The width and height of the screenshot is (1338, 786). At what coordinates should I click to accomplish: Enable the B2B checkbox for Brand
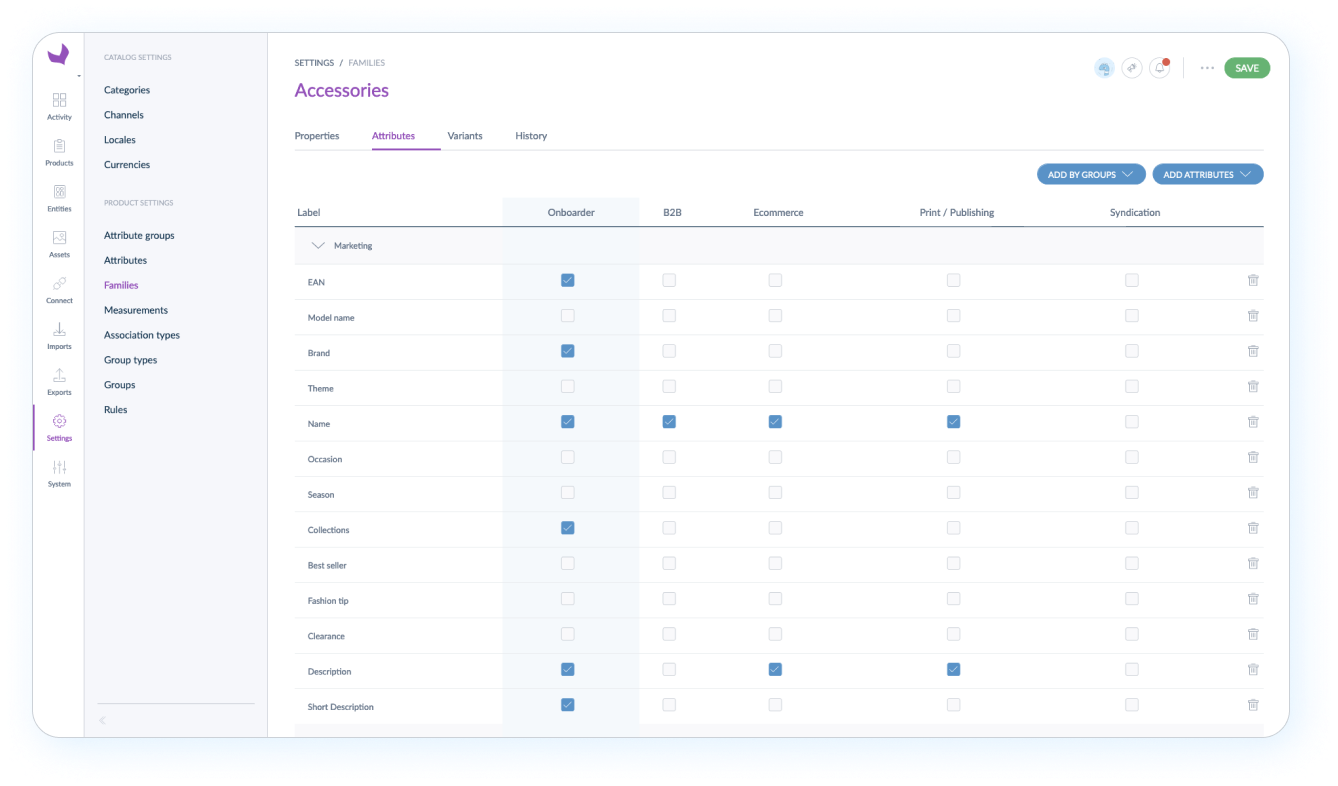[668, 351]
